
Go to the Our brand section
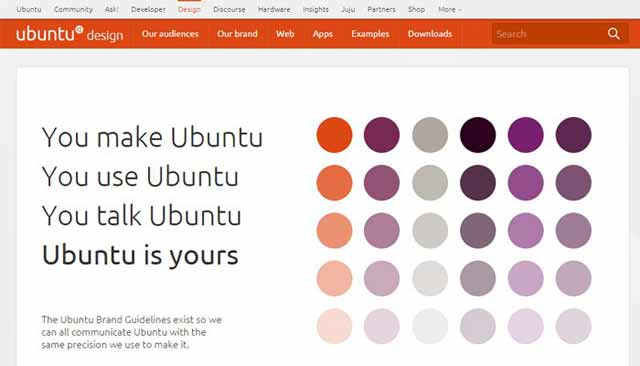[x=237, y=34]
